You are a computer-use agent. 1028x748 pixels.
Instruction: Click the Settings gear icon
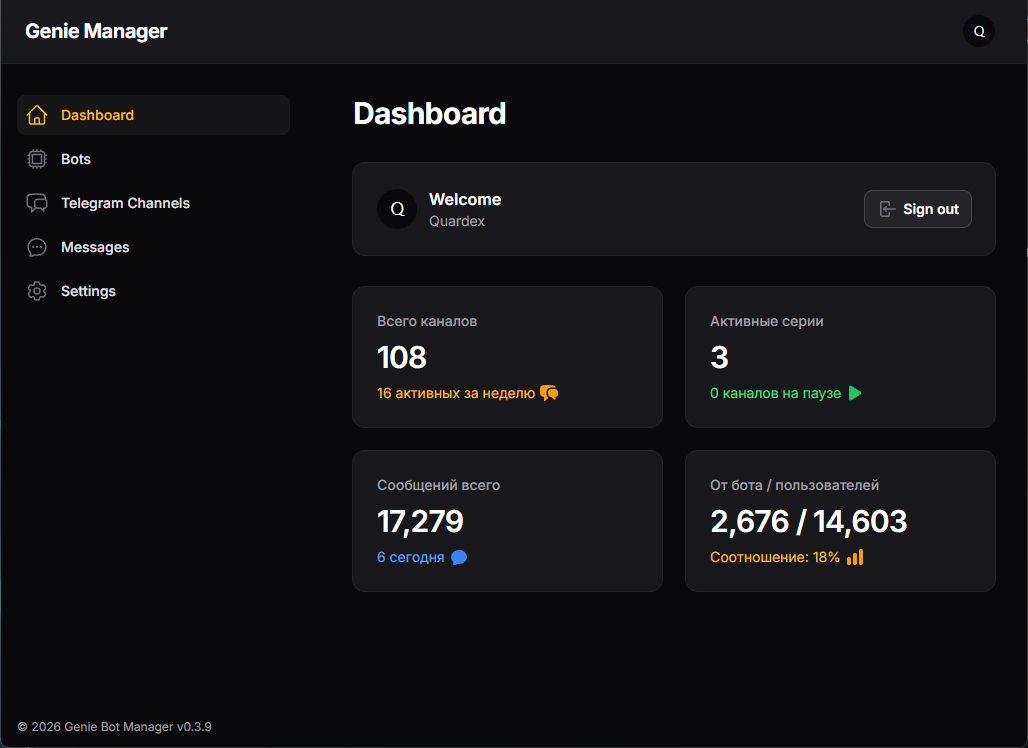[x=37, y=291]
